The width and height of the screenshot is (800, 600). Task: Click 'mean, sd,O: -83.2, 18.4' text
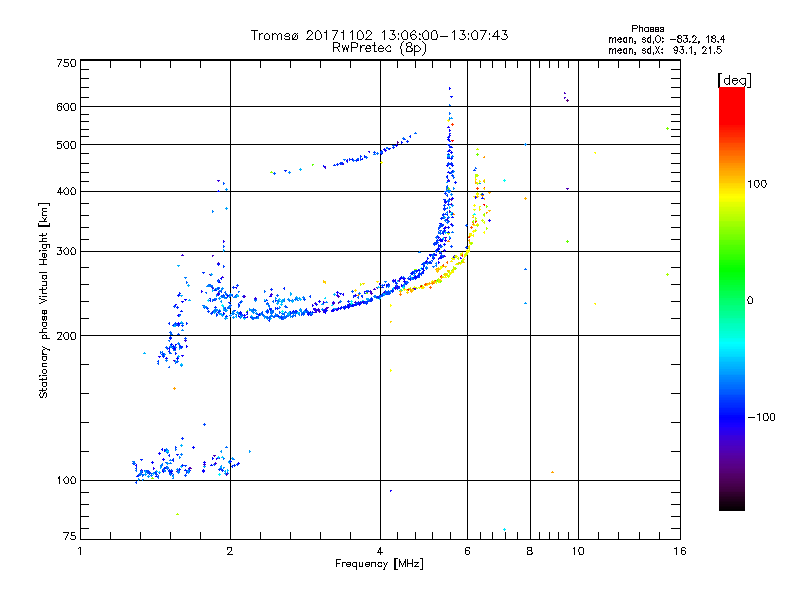click(x=666, y=39)
